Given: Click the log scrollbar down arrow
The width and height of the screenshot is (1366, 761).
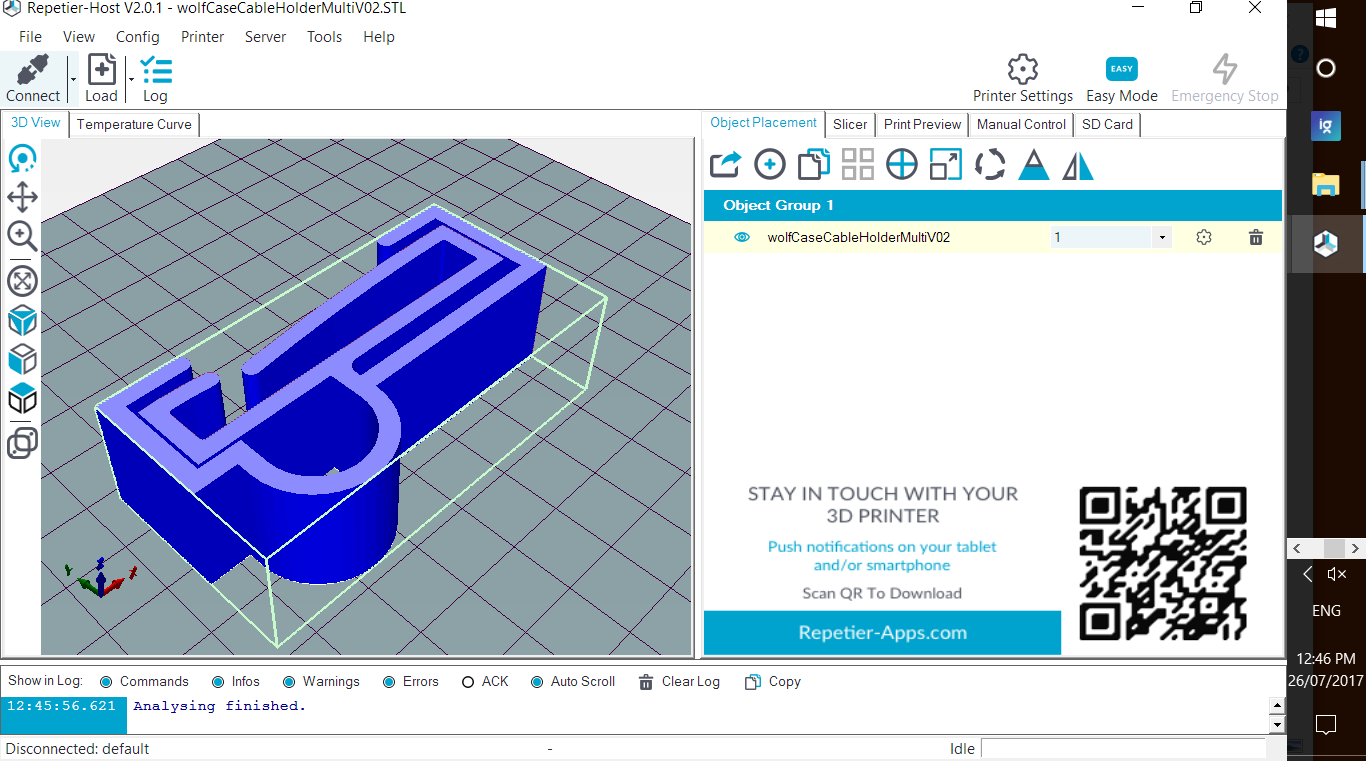Looking at the screenshot, I should (1276, 725).
